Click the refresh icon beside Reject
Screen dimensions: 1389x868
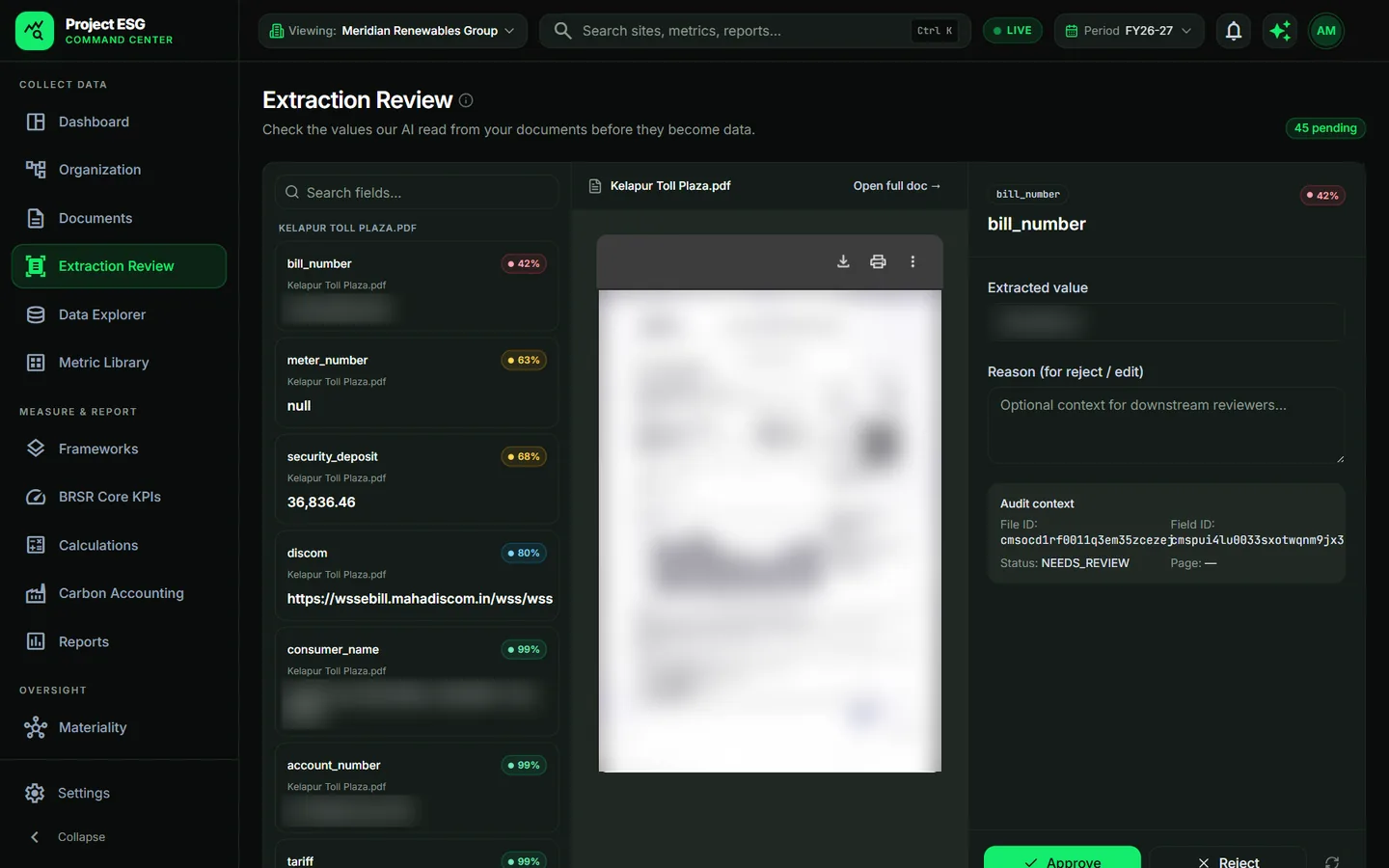point(1332,861)
